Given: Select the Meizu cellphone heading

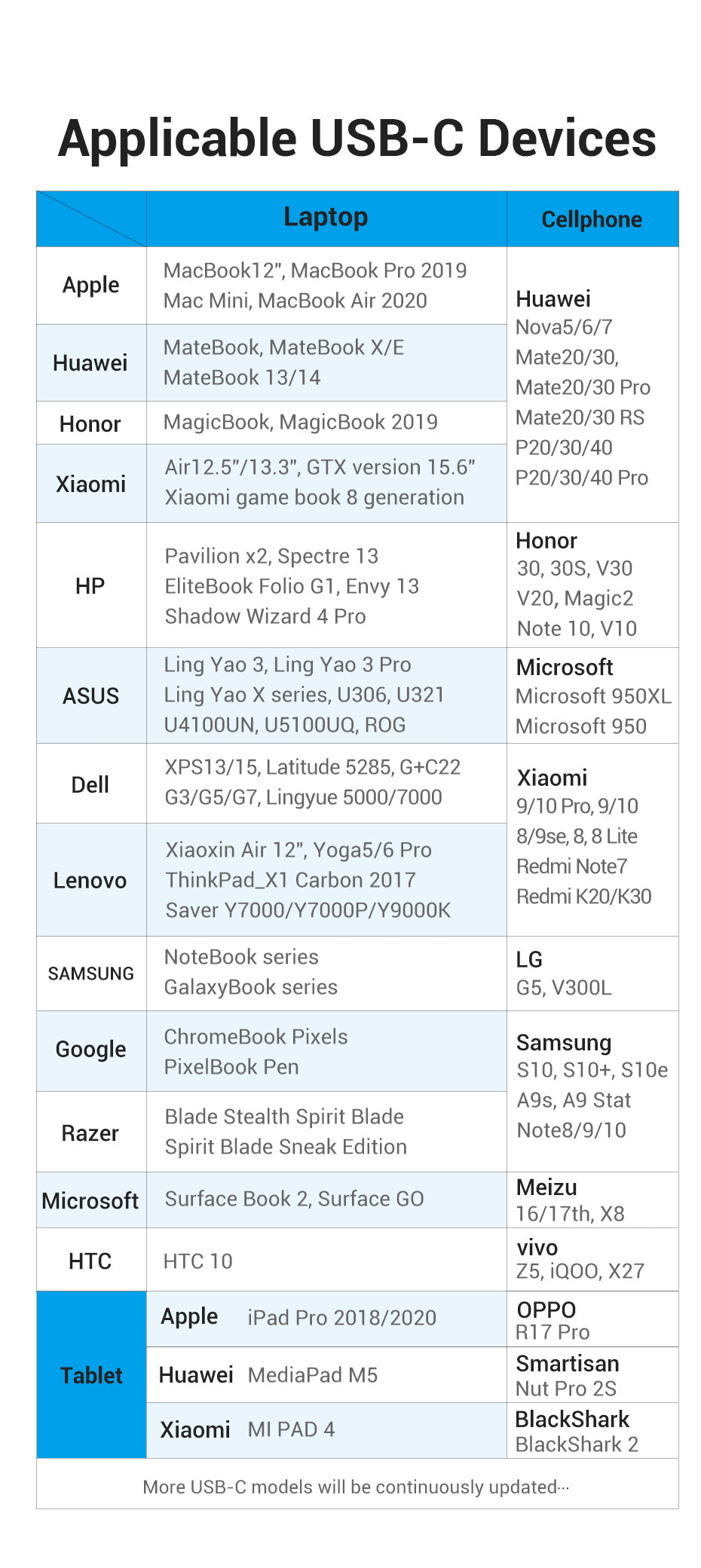Looking at the screenshot, I should coord(546,1187).
